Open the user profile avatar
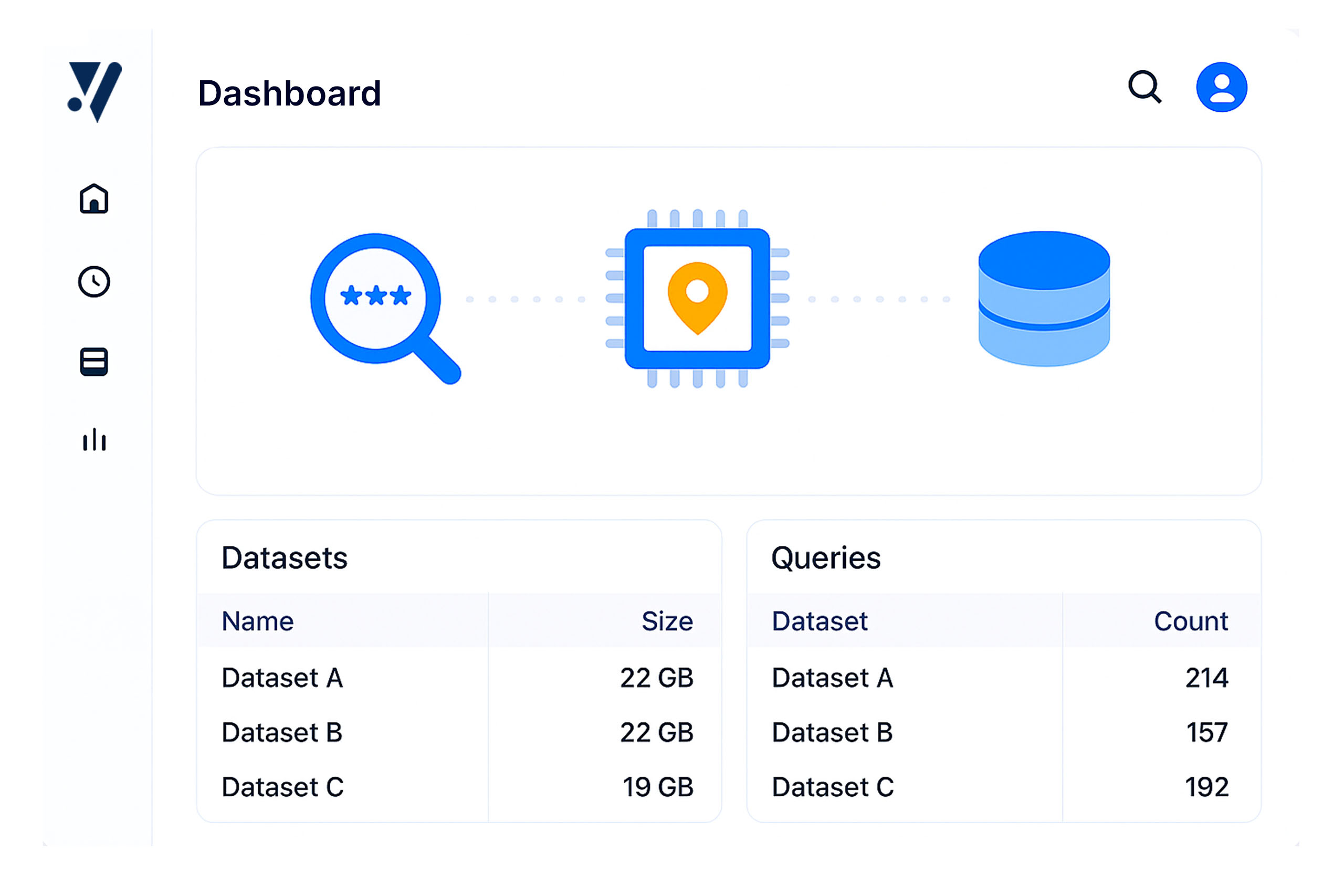Viewport: 1344px width, 896px height. pos(1221,88)
